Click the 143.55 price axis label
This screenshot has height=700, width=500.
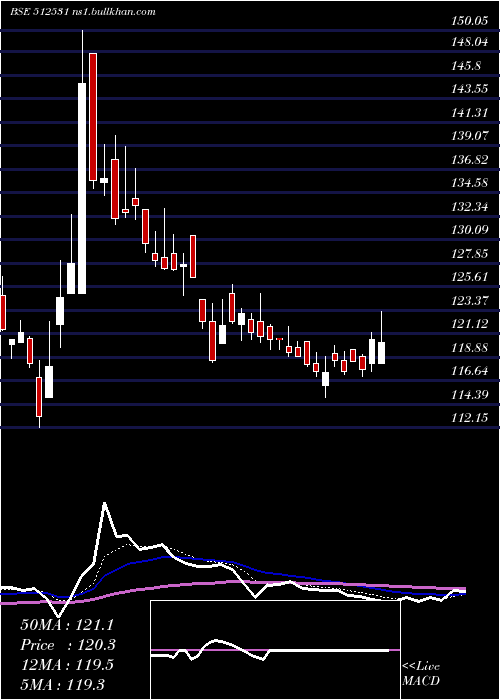(x=469, y=89)
